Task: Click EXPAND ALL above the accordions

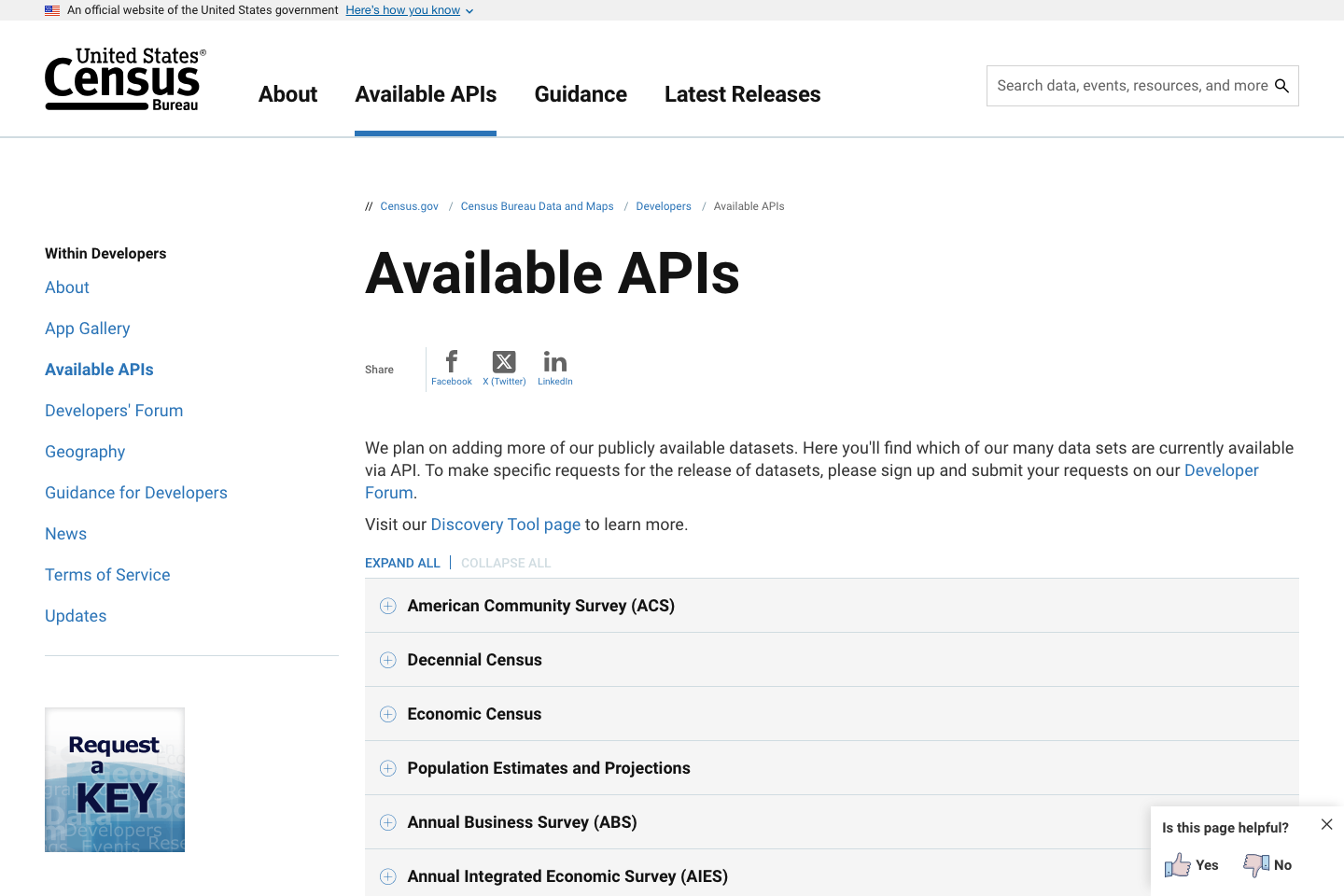Action: 402,563
